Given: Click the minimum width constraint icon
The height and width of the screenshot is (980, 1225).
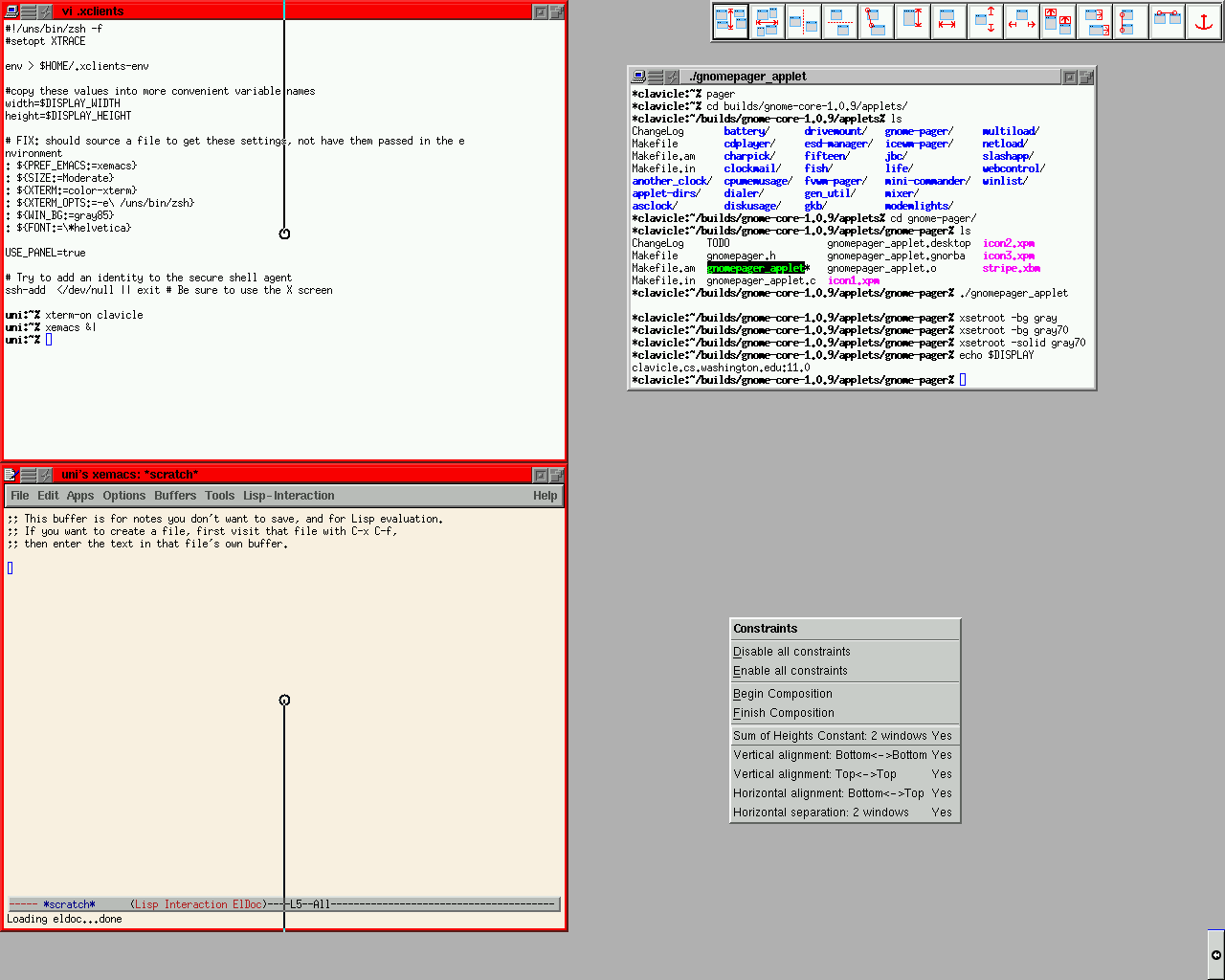Looking at the screenshot, I should tap(1021, 21).
